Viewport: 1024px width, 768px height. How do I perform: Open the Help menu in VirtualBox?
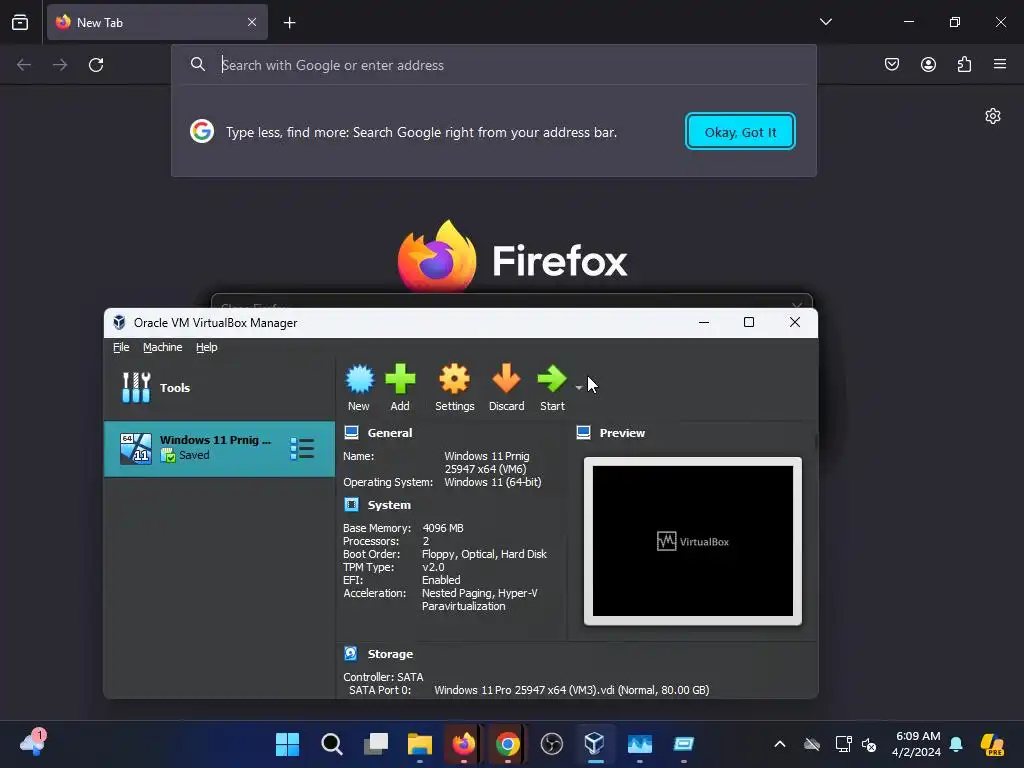pyautogui.click(x=206, y=347)
